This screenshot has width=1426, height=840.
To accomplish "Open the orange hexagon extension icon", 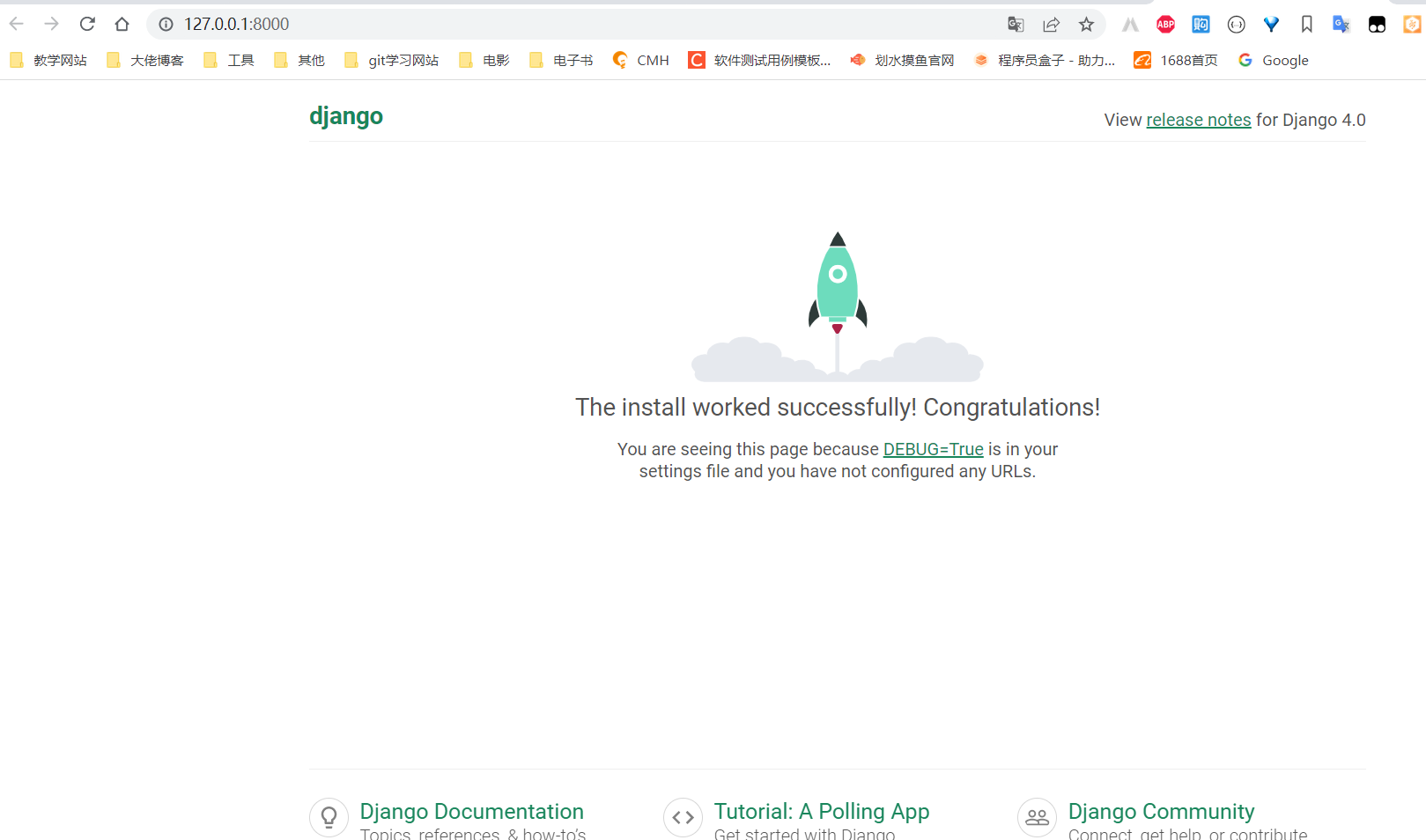I will tap(1412, 25).
